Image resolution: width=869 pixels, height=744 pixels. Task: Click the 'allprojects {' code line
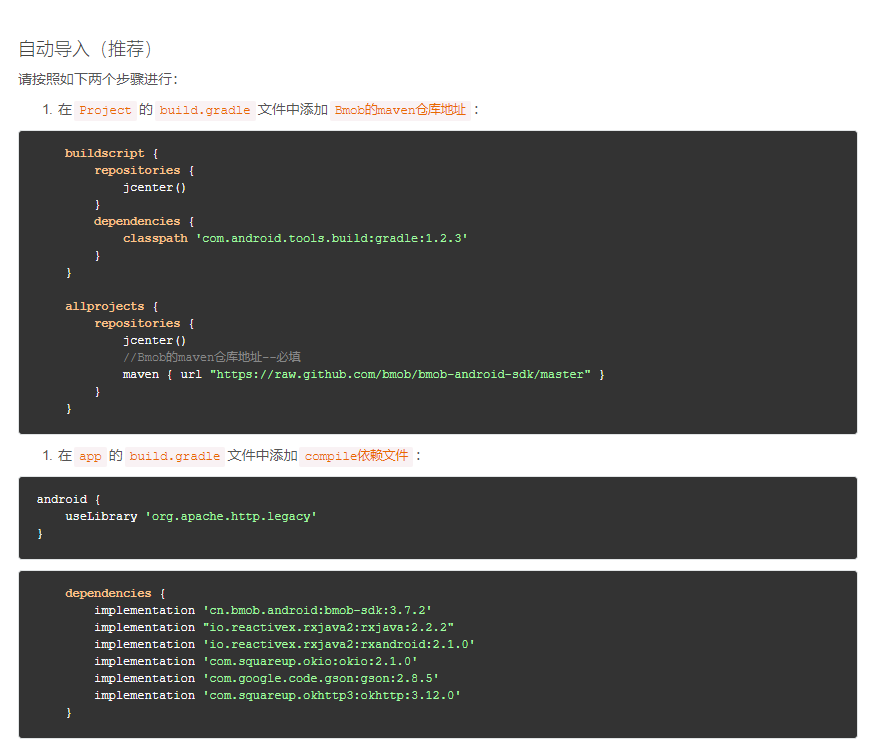pos(111,307)
